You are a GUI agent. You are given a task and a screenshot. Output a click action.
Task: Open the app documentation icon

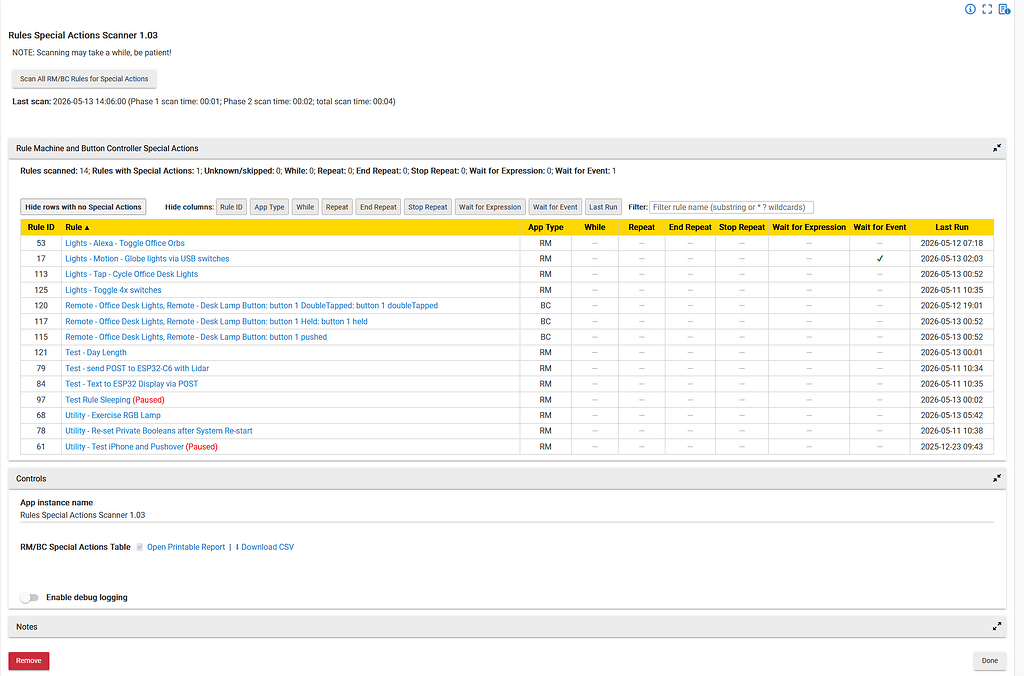tap(1004, 9)
